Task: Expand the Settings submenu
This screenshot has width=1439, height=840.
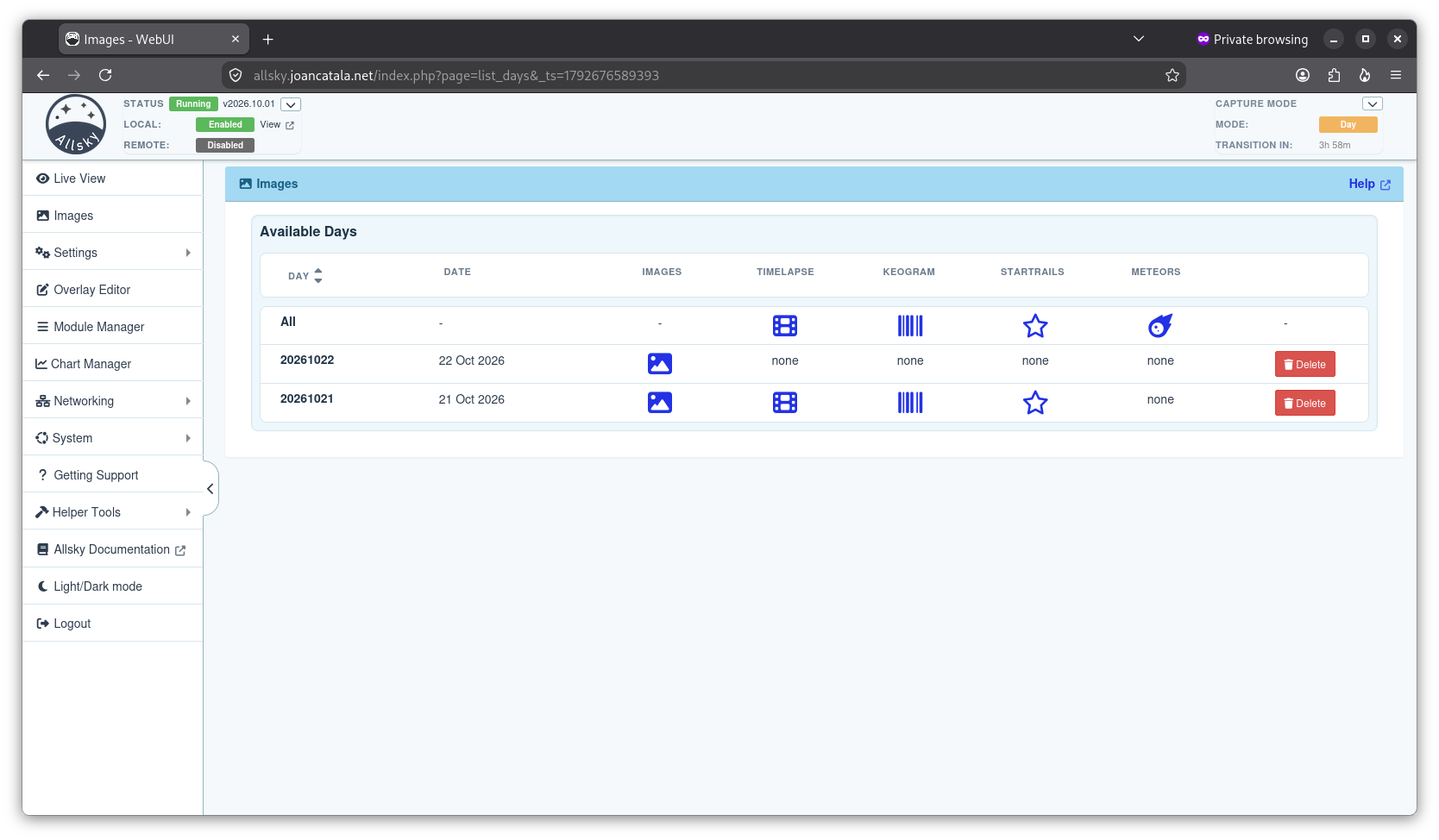Action: click(112, 253)
